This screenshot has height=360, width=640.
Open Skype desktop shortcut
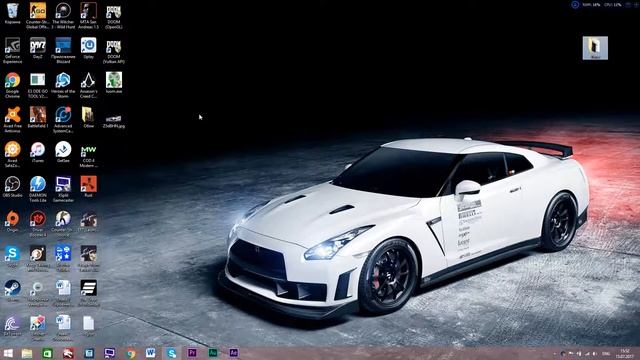[12, 256]
